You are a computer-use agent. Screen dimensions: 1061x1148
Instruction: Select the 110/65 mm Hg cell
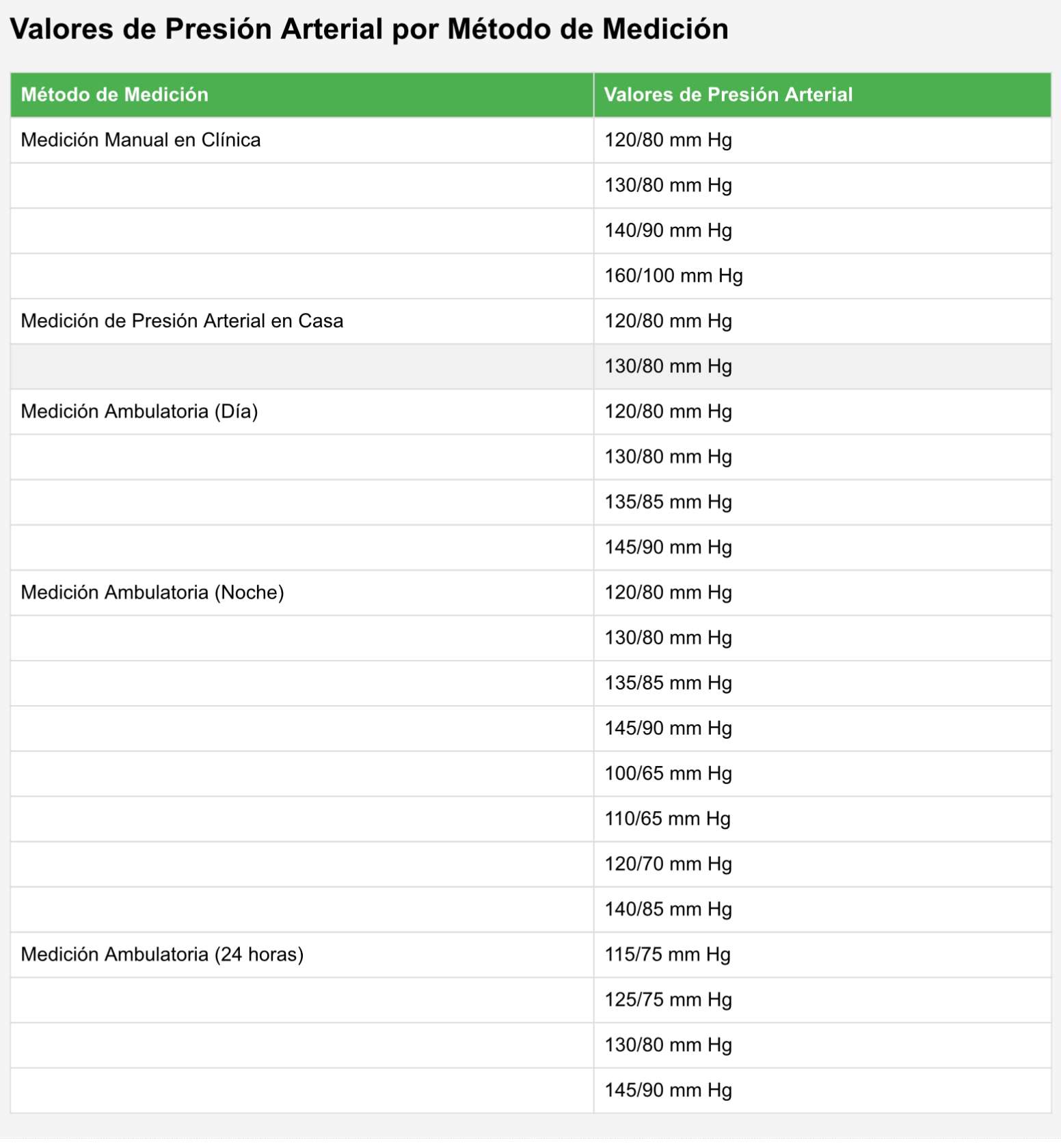click(x=667, y=819)
